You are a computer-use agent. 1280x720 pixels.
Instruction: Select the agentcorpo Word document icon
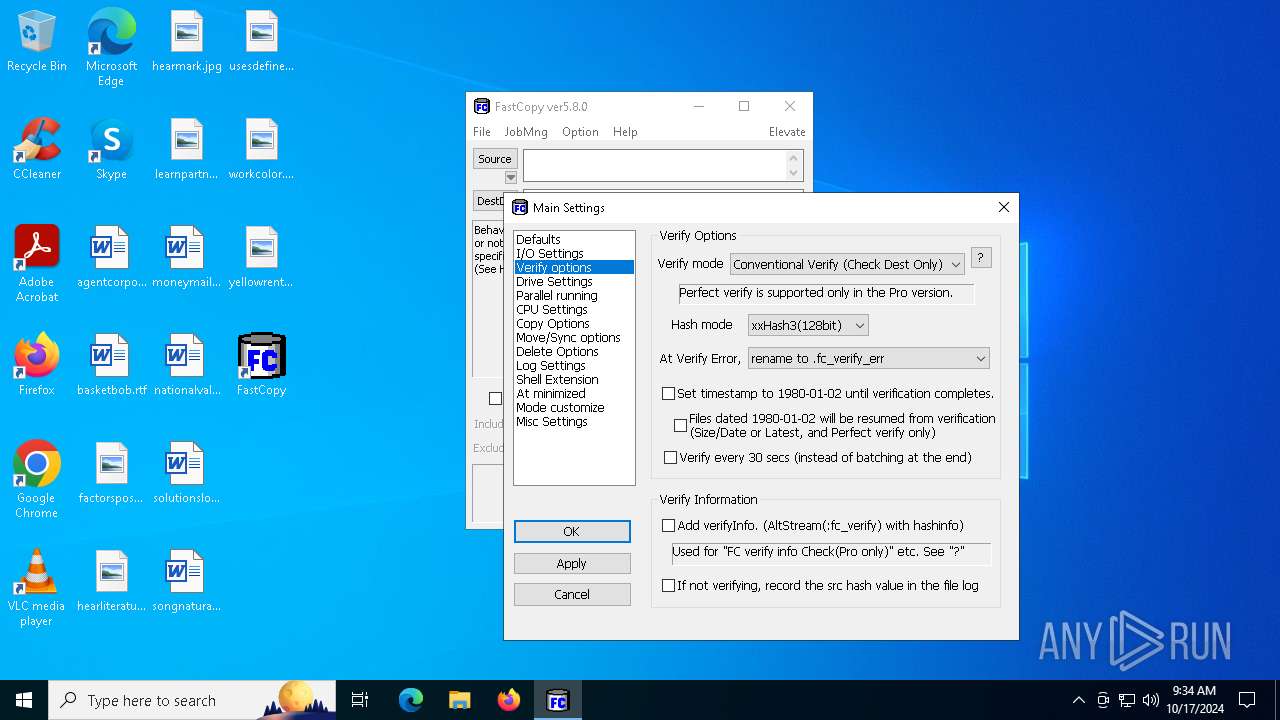[x=111, y=258]
